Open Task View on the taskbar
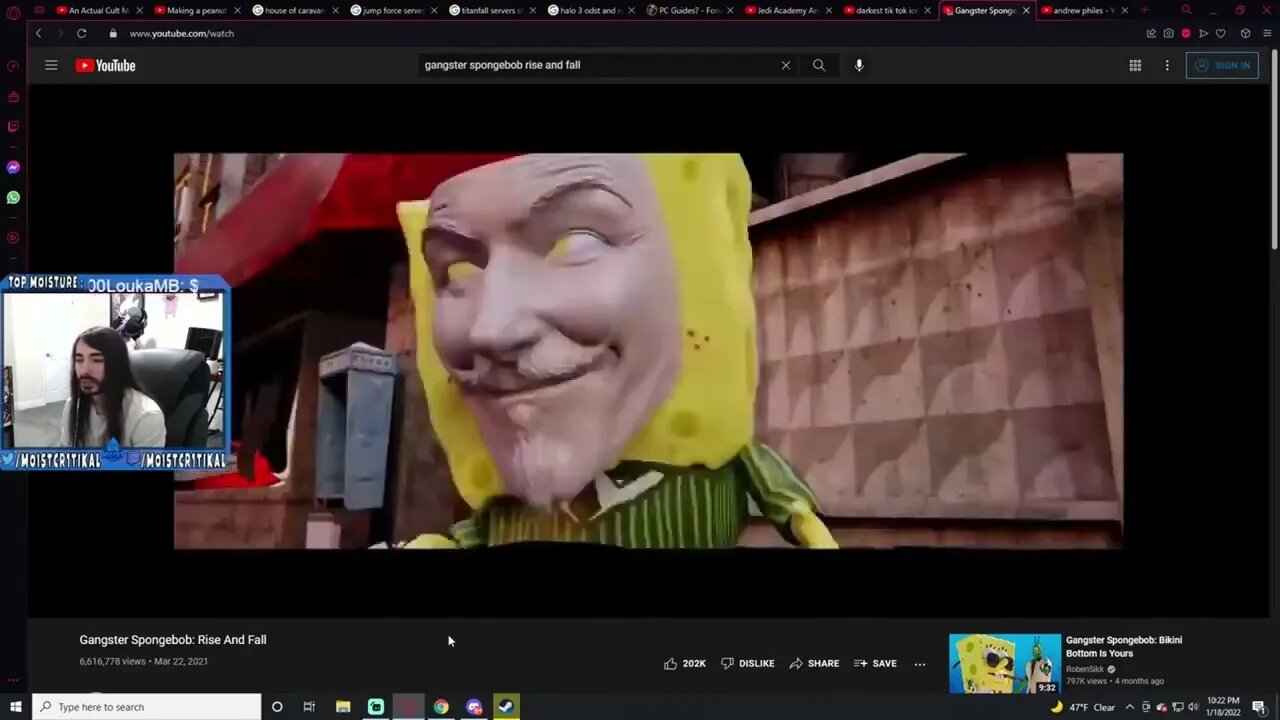 309,707
